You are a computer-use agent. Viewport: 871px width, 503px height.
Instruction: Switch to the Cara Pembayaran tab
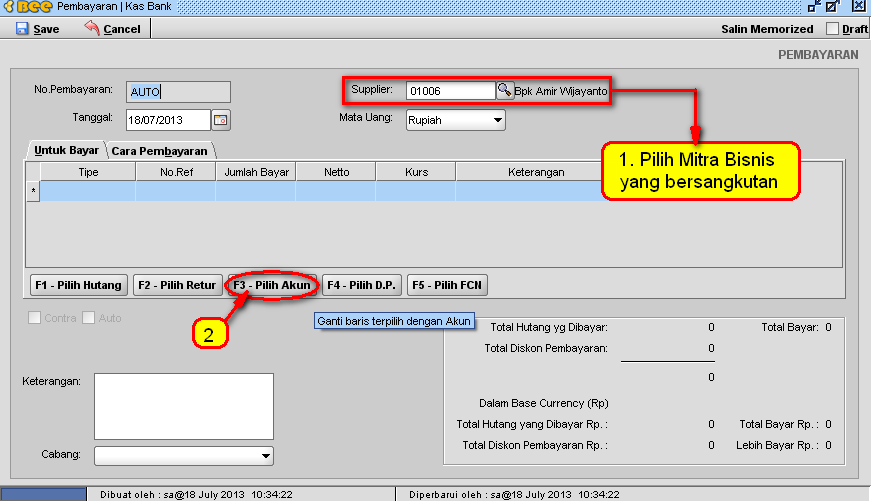tap(159, 151)
